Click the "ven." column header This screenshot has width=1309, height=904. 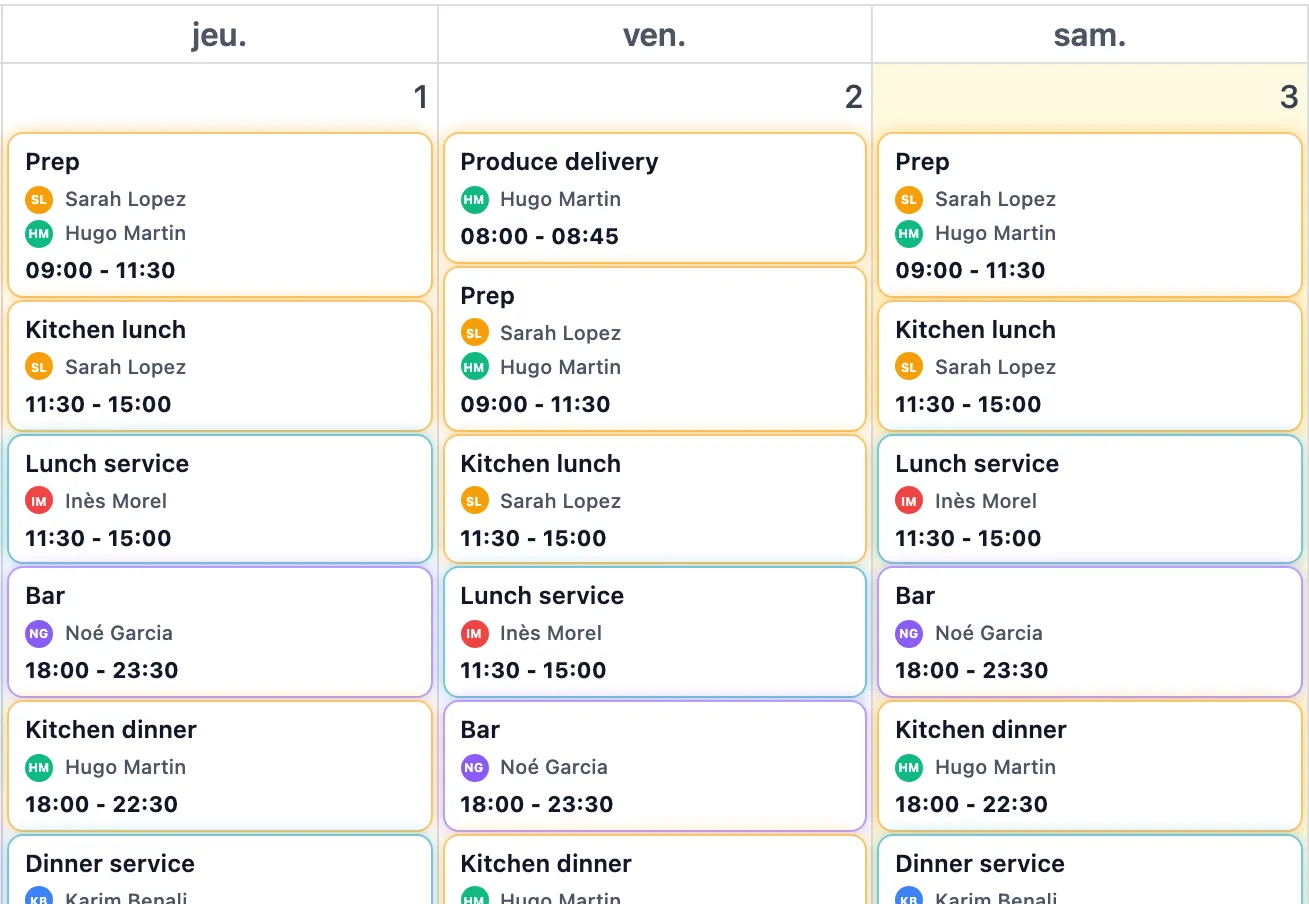point(655,36)
